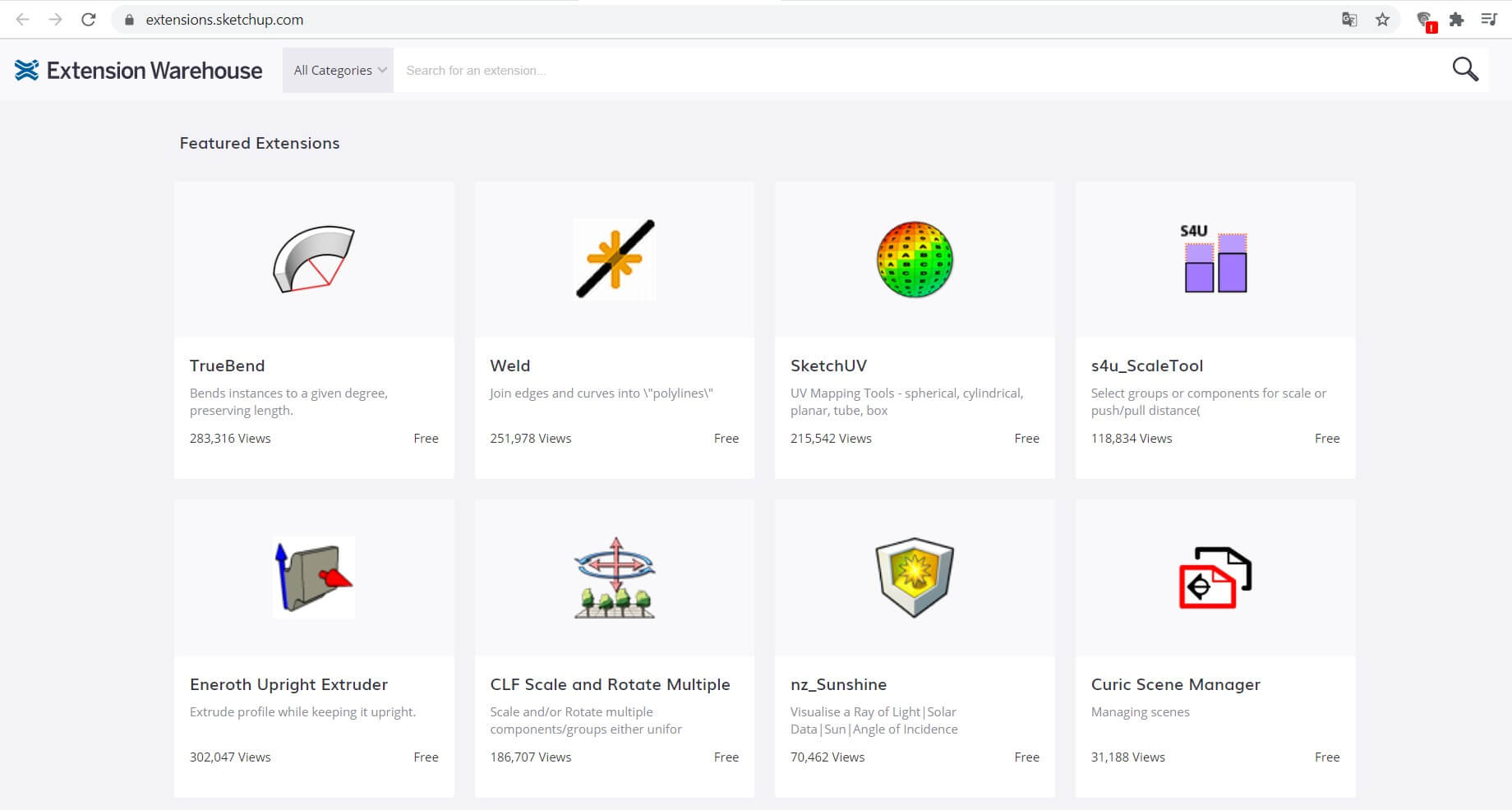Click the TrueBend extension icon
Image resolution: width=1512 pixels, height=810 pixels.
point(314,260)
